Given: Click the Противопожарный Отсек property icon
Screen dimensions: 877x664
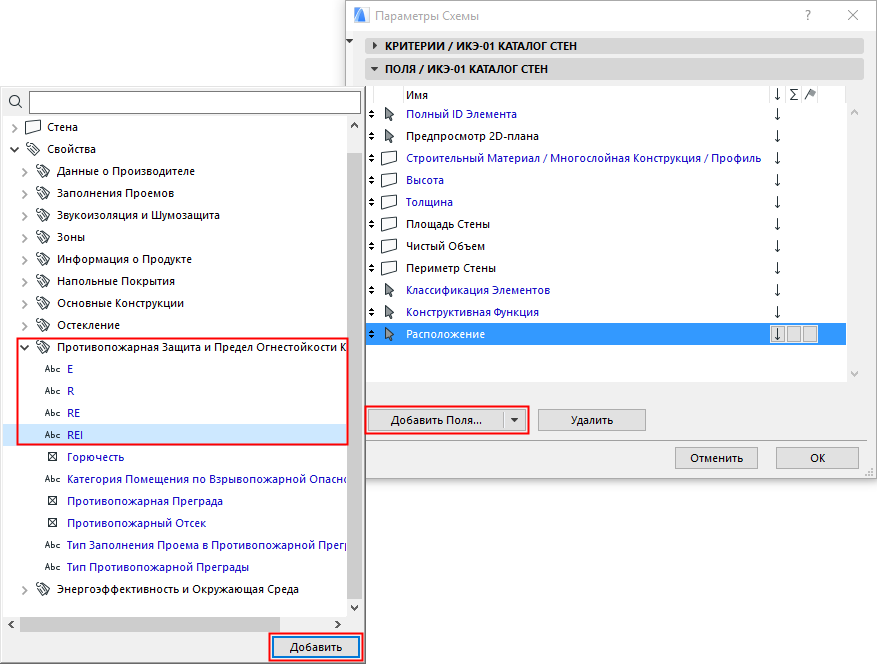Looking at the screenshot, I should (x=53, y=522).
